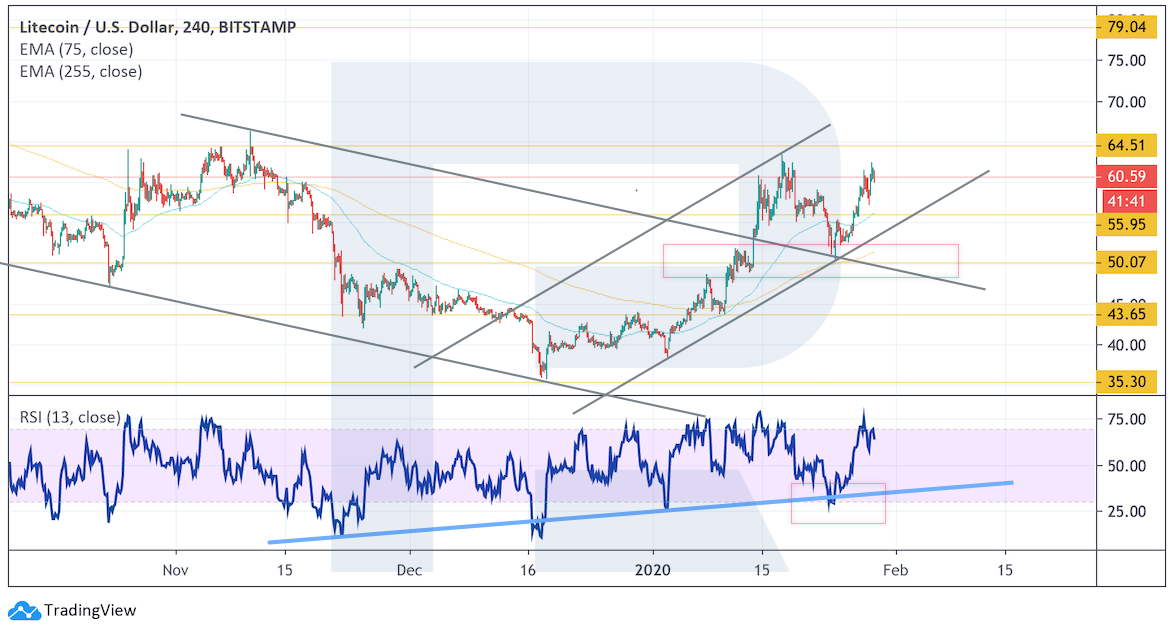Click the red 60.59 current price label
Image resolution: width=1174 pixels, height=634 pixels.
coord(1128,177)
